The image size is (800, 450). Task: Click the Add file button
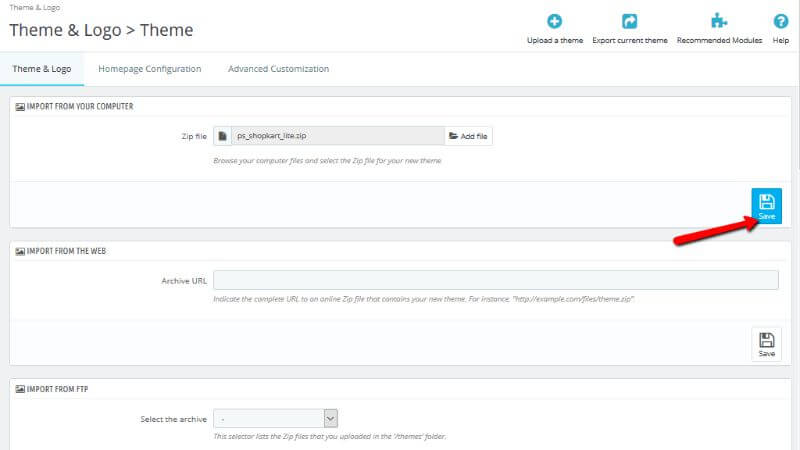468,136
